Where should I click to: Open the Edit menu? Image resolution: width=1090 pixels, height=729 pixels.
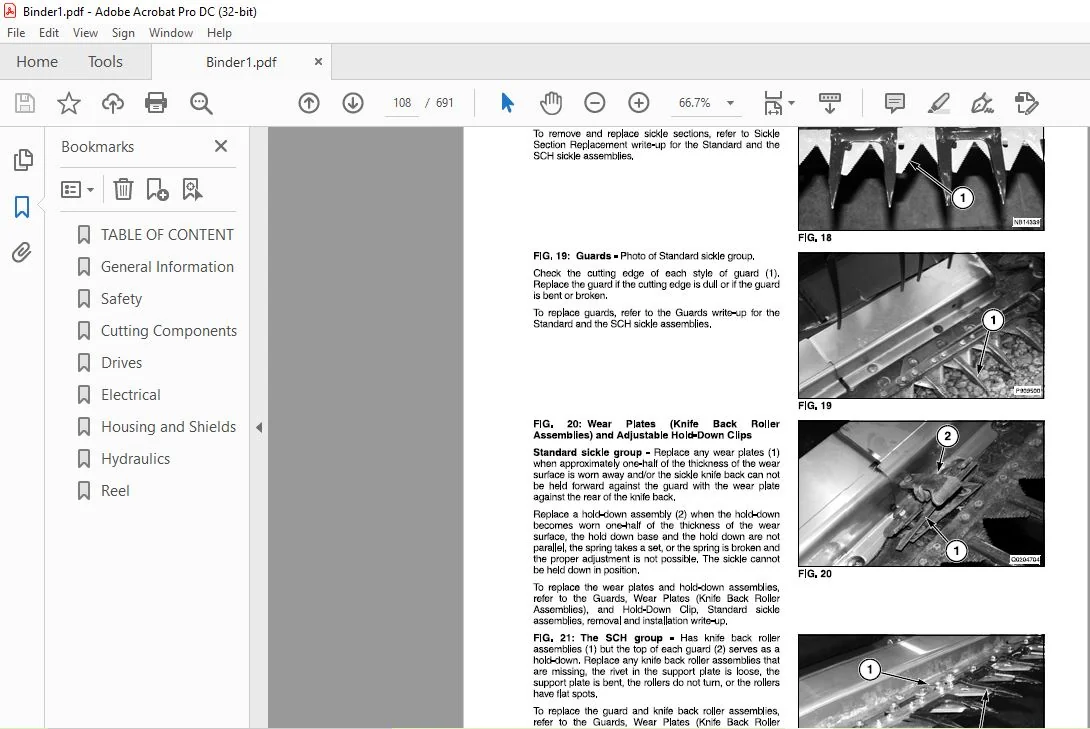[49, 33]
